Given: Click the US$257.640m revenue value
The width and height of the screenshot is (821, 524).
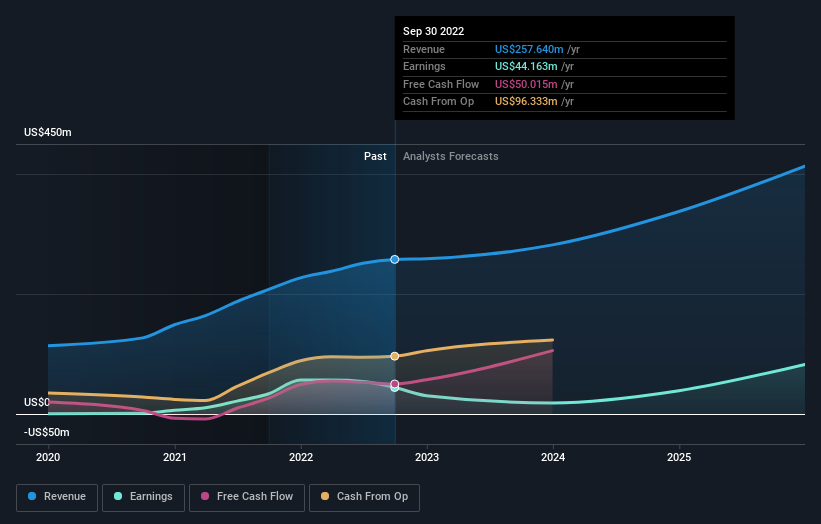Looking at the screenshot, I should 529,49.
